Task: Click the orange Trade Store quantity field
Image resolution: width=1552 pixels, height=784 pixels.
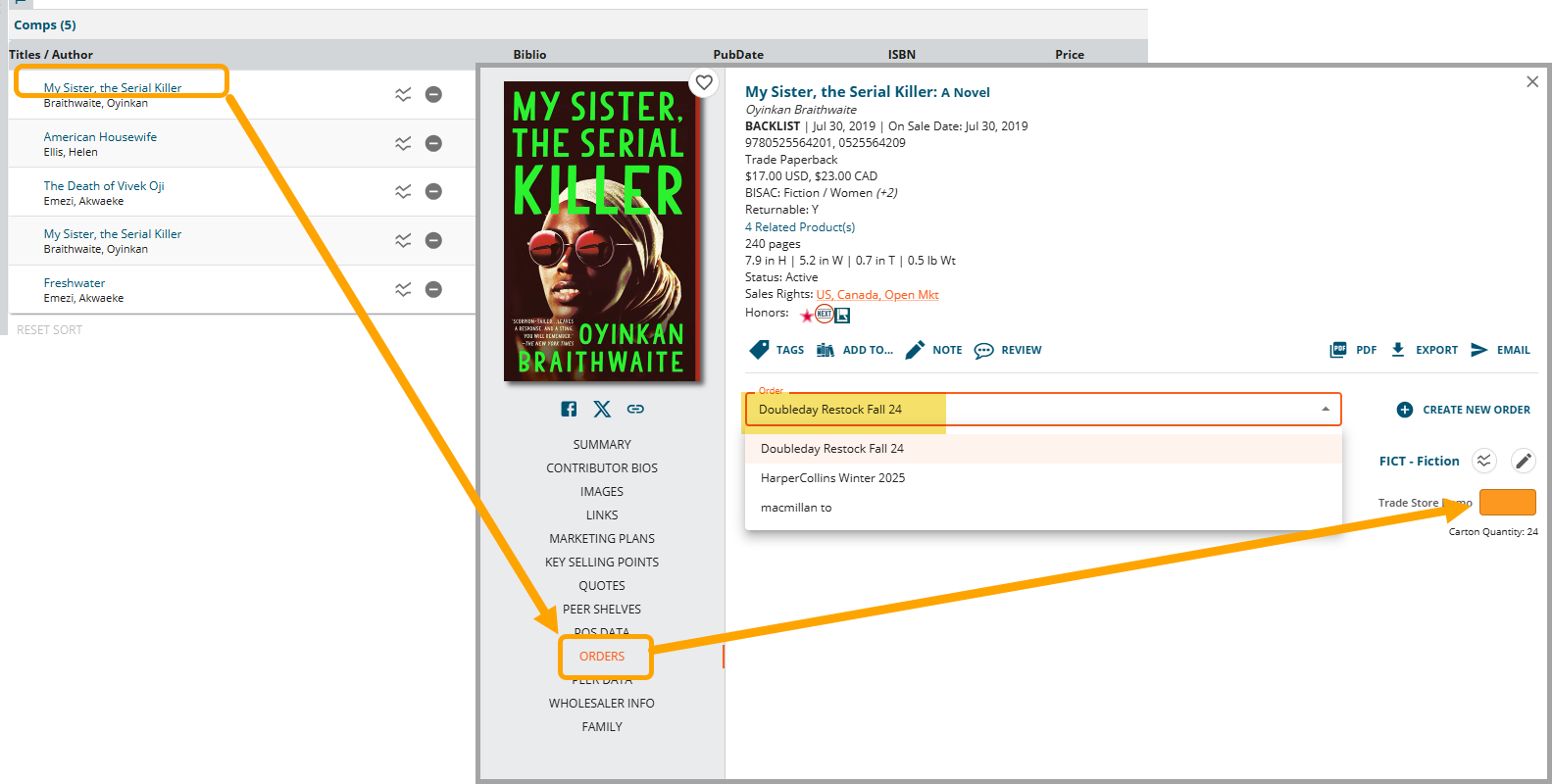Action: [1507, 503]
